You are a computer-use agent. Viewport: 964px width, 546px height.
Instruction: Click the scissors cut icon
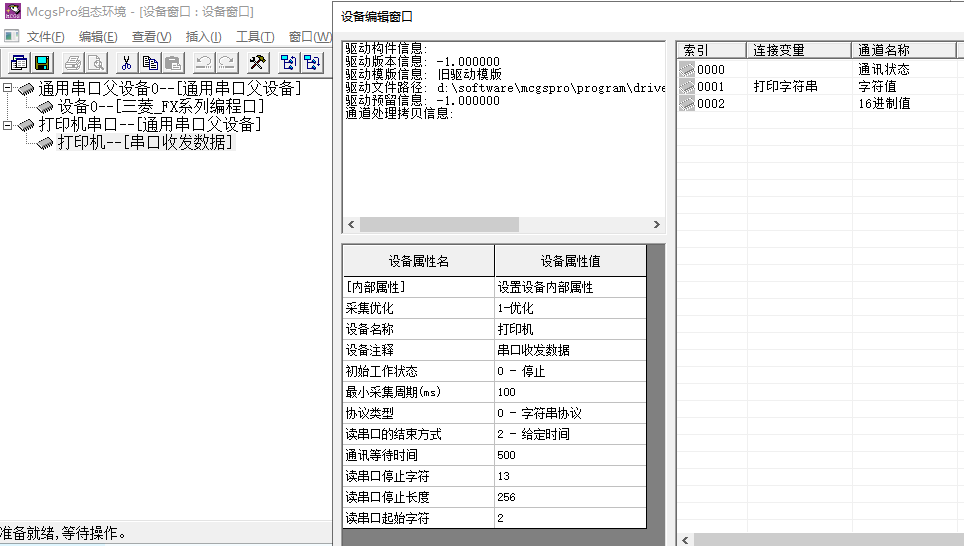[126, 63]
